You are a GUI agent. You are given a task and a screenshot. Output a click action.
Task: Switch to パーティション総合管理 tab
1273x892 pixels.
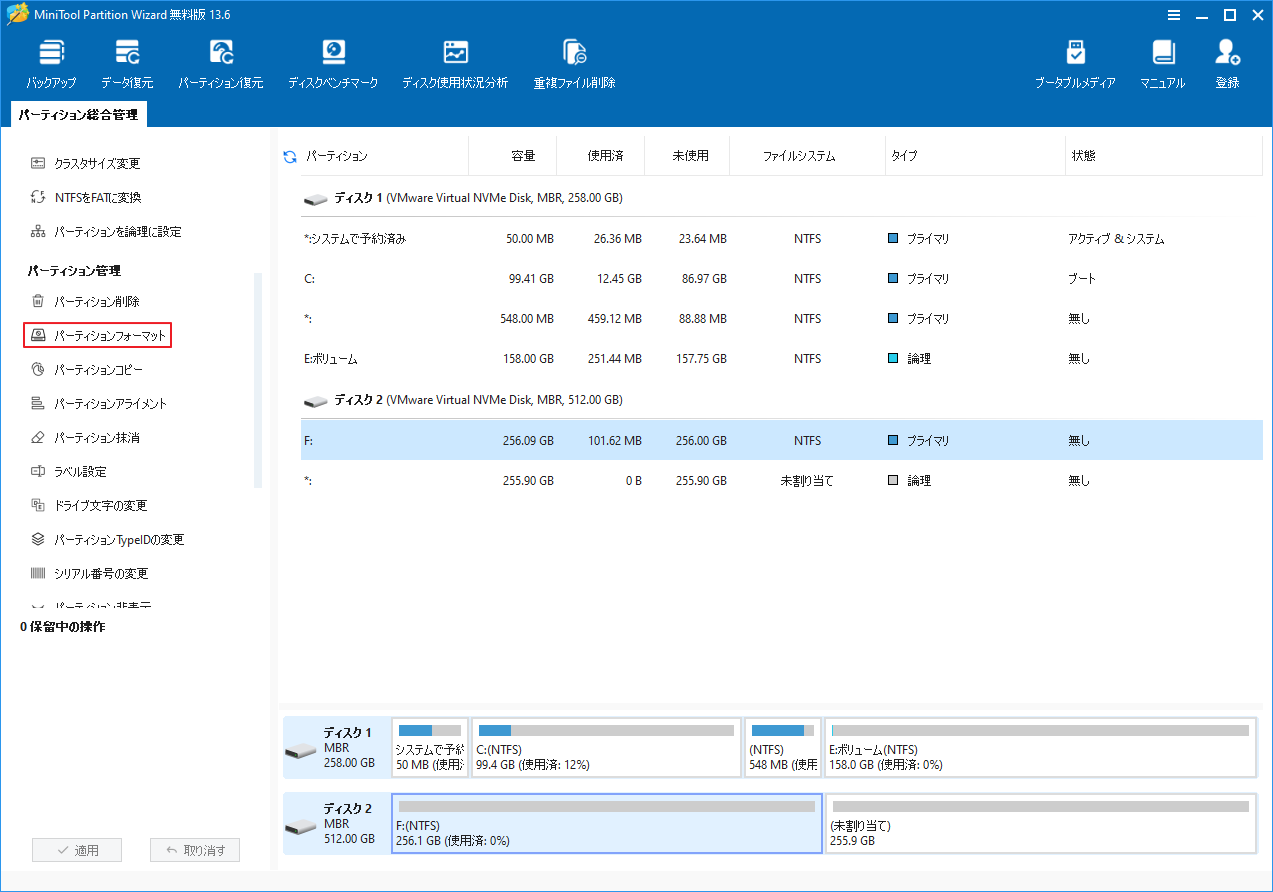[78, 115]
